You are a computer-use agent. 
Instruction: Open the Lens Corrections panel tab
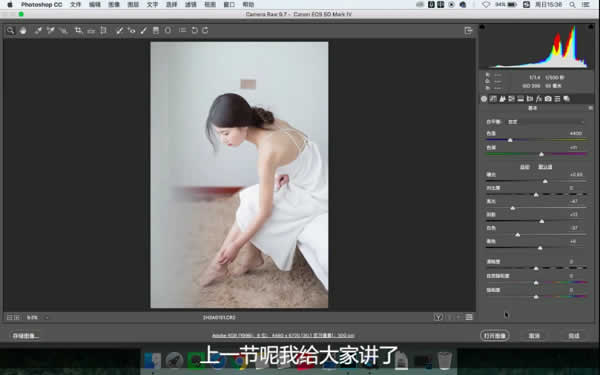tap(530, 99)
